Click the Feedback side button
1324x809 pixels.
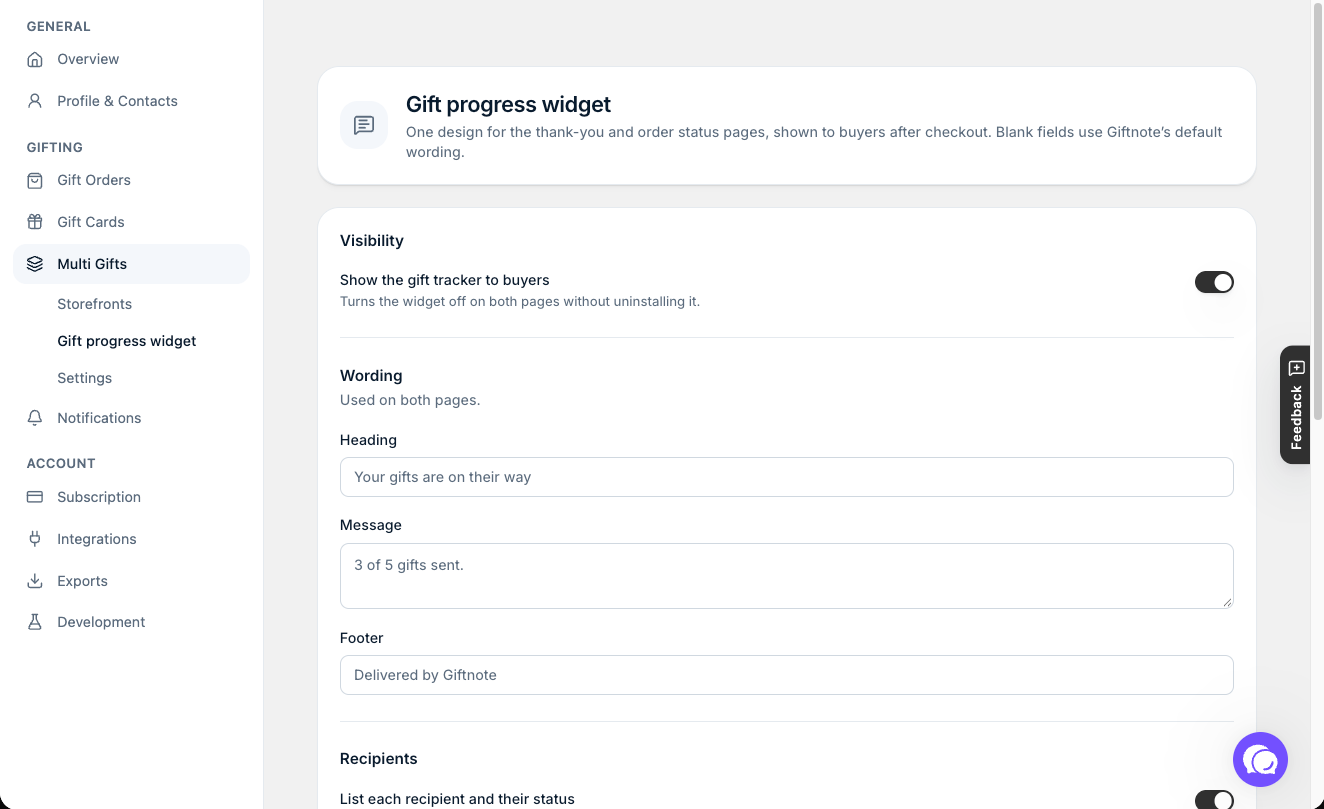click(x=1296, y=404)
